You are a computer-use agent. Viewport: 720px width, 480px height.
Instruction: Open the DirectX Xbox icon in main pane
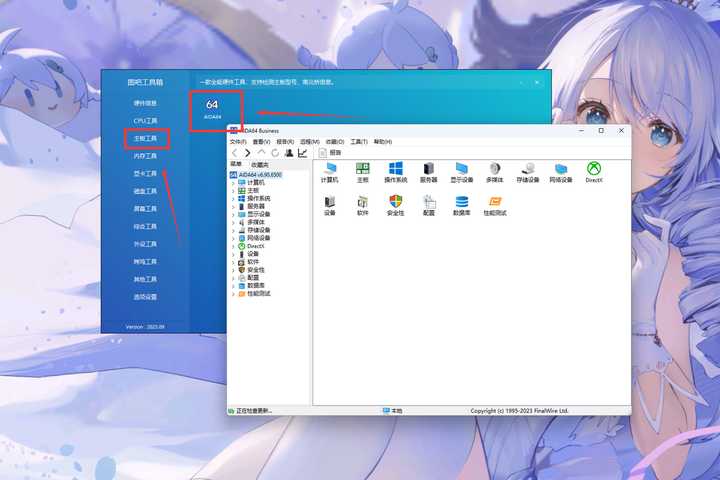click(x=594, y=173)
